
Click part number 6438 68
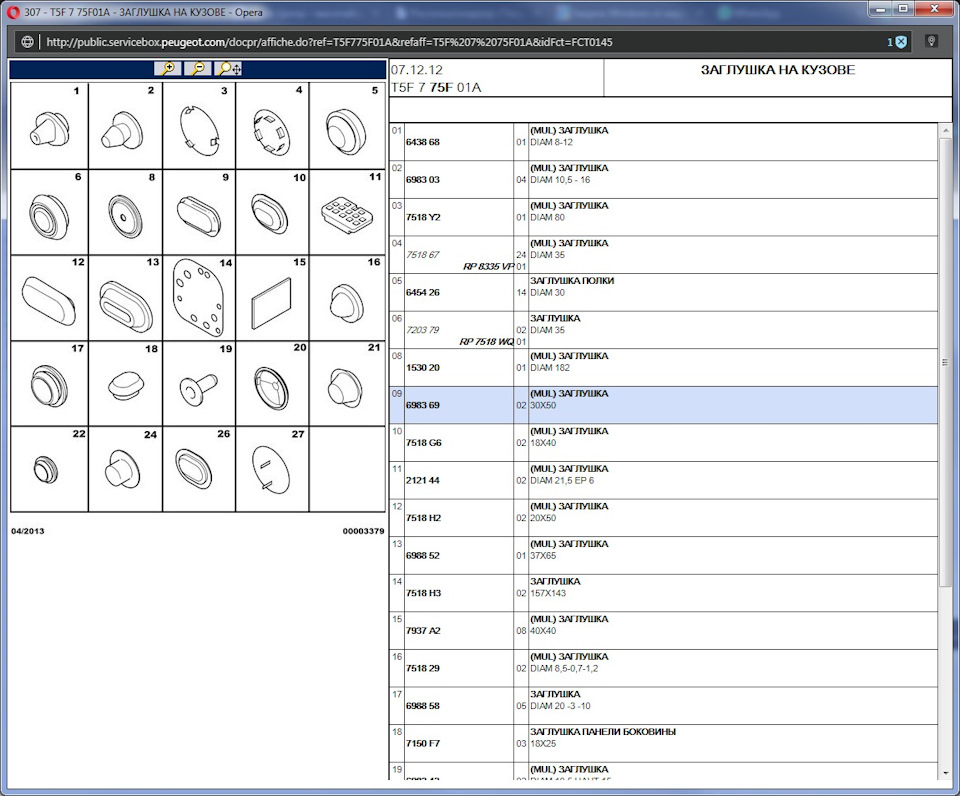[422, 142]
